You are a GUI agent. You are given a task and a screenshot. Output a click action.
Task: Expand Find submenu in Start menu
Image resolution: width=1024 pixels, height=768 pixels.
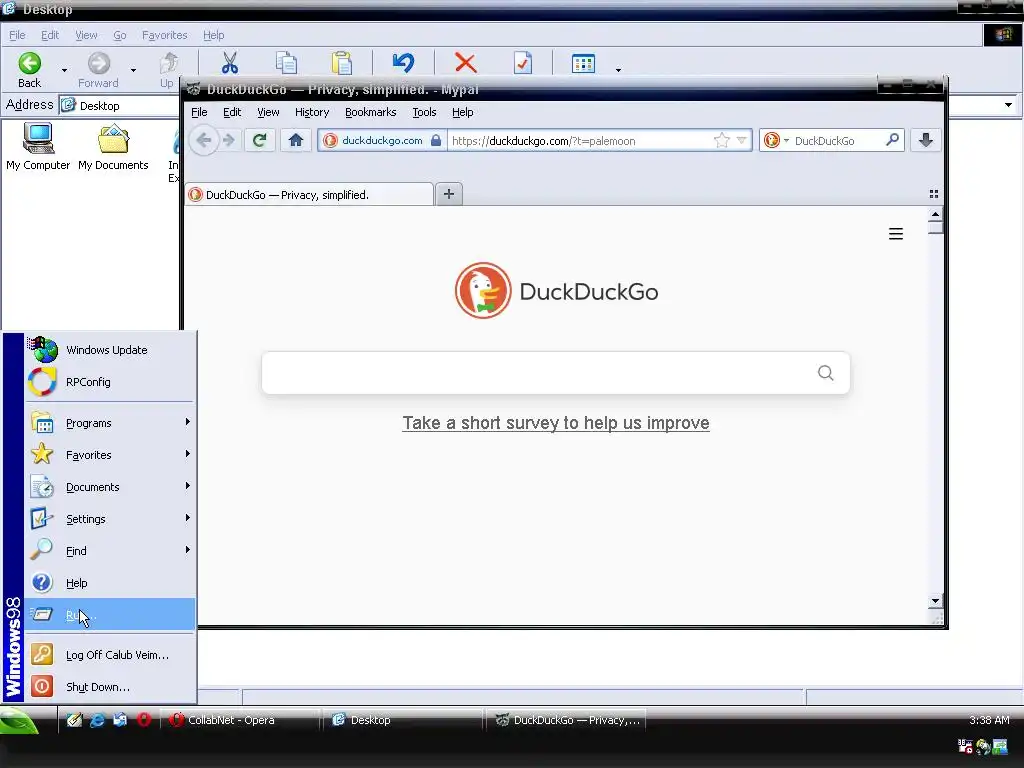click(x=110, y=551)
